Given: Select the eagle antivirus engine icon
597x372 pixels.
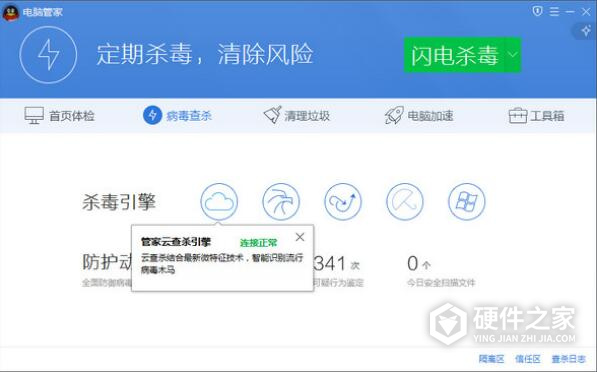Looking at the screenshot, I should (281, 202).
